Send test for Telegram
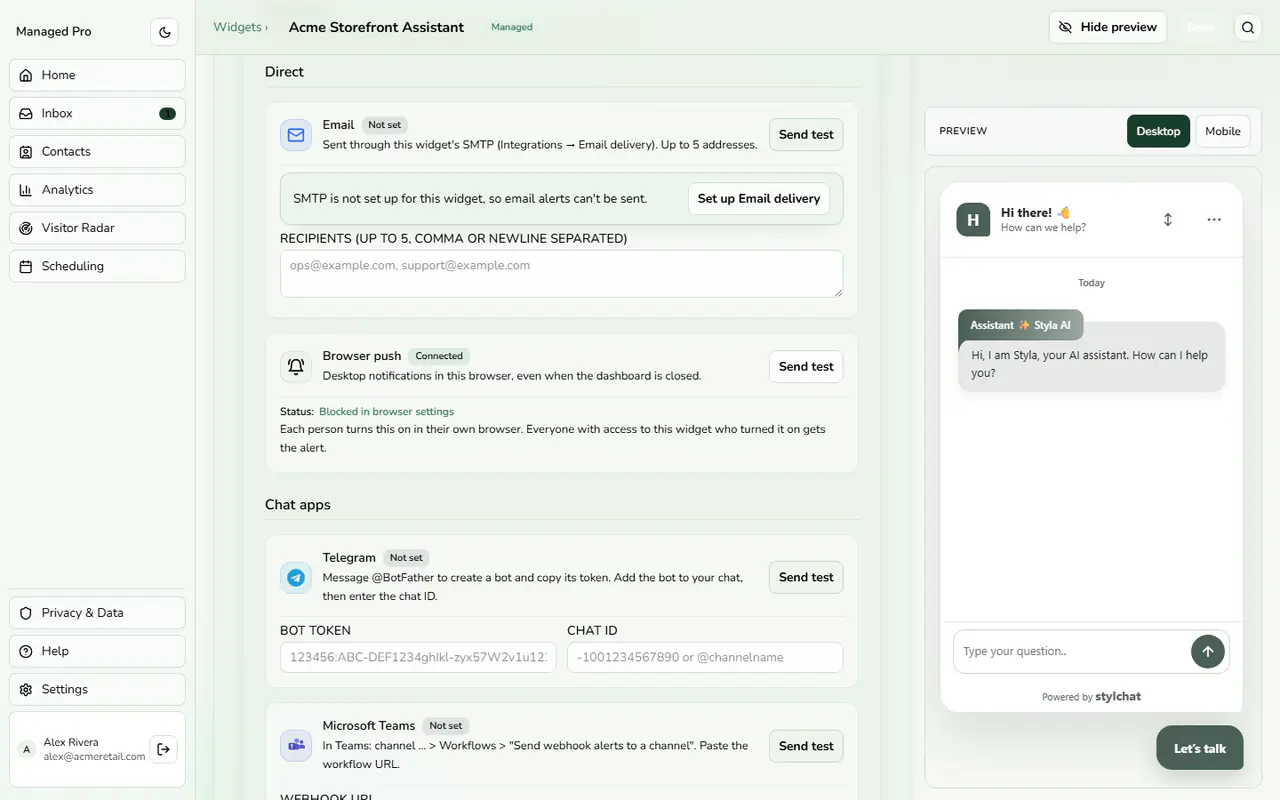Viewport: 1280px width, 800px height. click(x=806, y=577)
